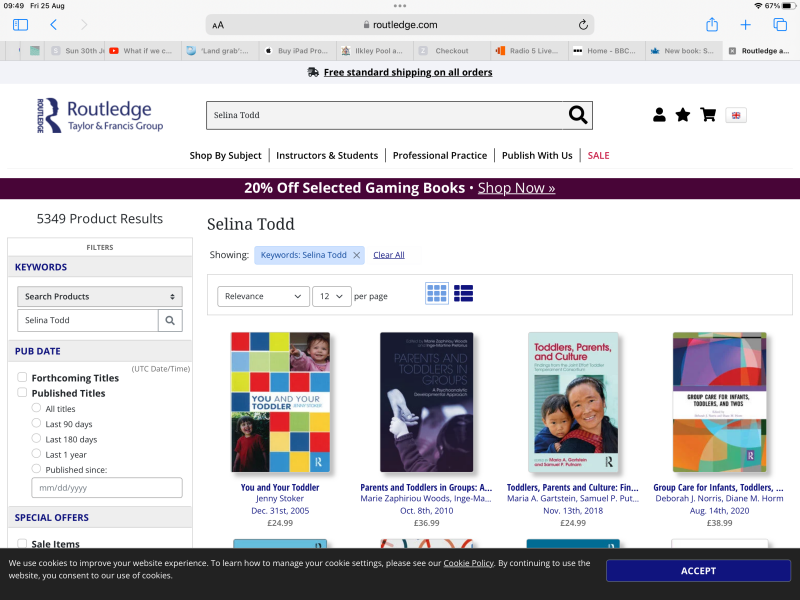800x600 pixels.
Task: Accept cookies with the ACCEPT button
Action: [x=698, y=571]
